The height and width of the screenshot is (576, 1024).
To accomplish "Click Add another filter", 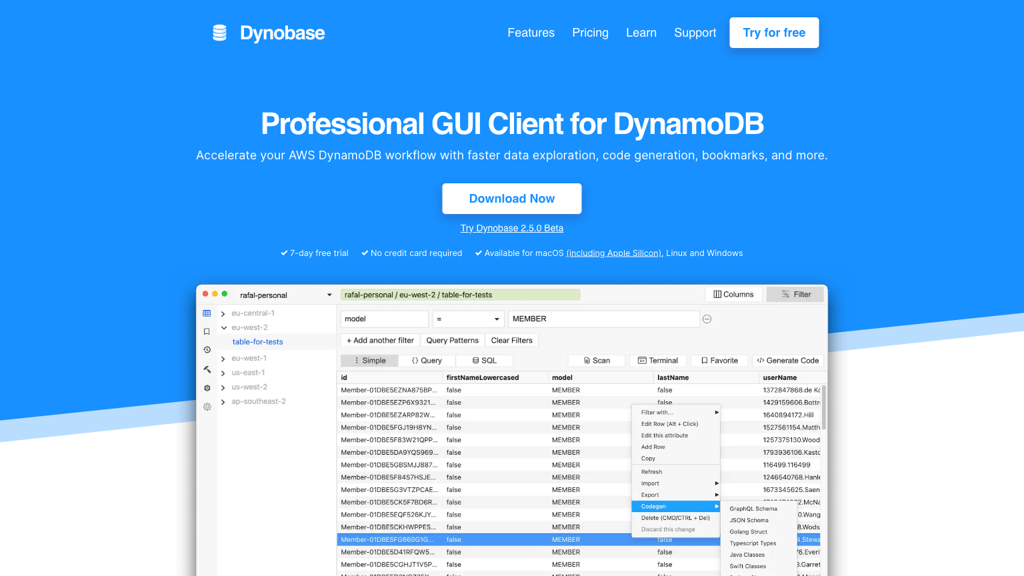I will coord(381,340).
